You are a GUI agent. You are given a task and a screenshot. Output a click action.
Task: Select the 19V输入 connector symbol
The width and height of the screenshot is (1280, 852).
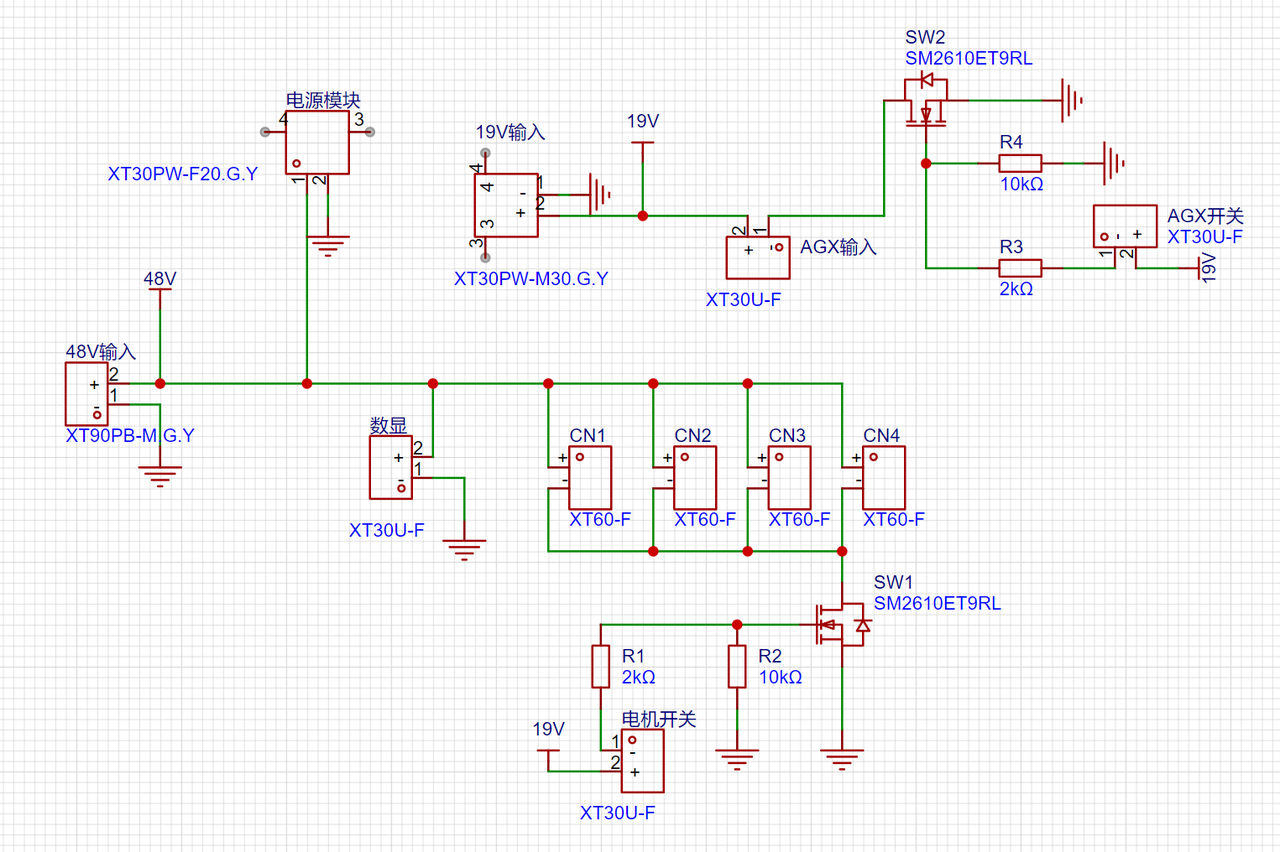click(505, 204)
